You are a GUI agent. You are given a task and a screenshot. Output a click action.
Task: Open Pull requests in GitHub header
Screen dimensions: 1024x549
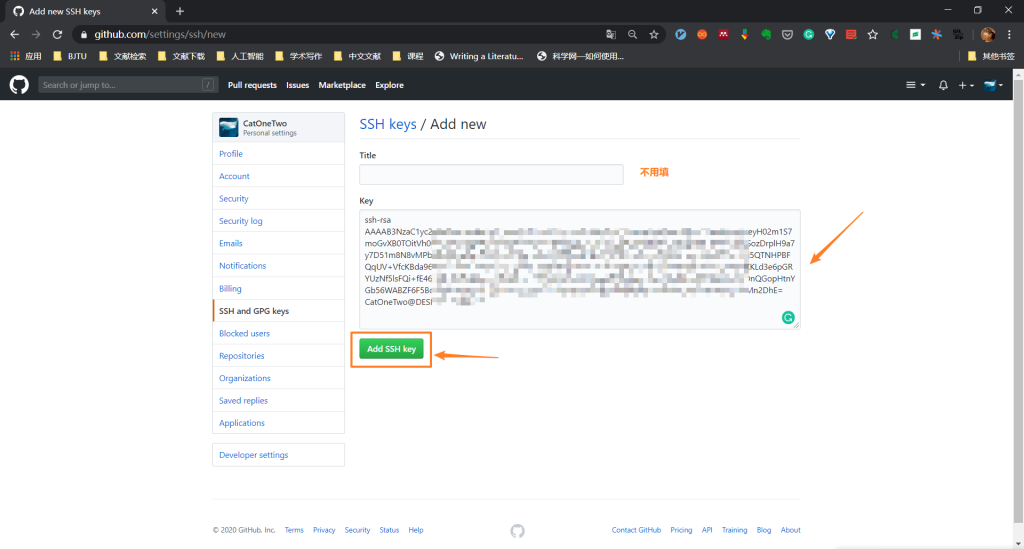pos(252,85)
